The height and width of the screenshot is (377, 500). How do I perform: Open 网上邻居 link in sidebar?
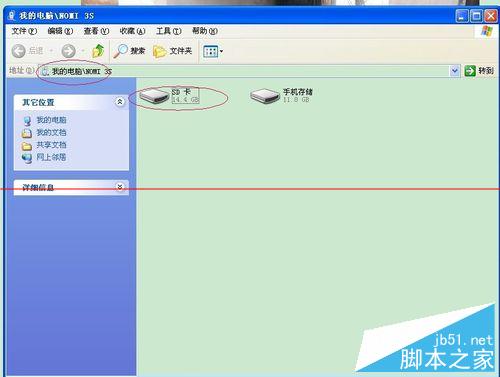(x=51, y=157)
